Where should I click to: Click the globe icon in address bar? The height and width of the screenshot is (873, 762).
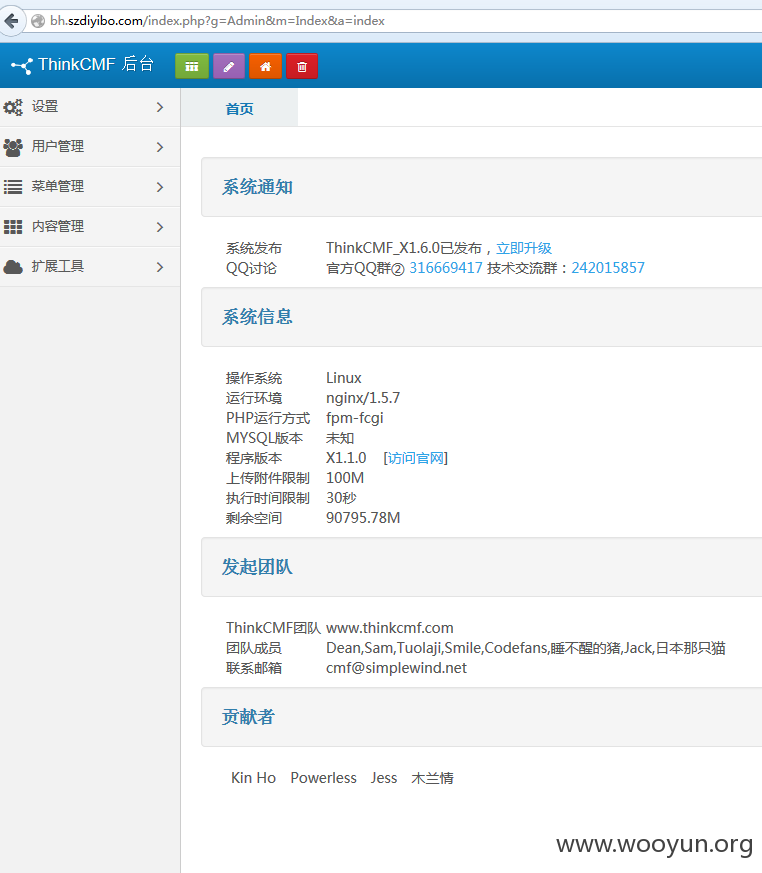click(38, 21)
